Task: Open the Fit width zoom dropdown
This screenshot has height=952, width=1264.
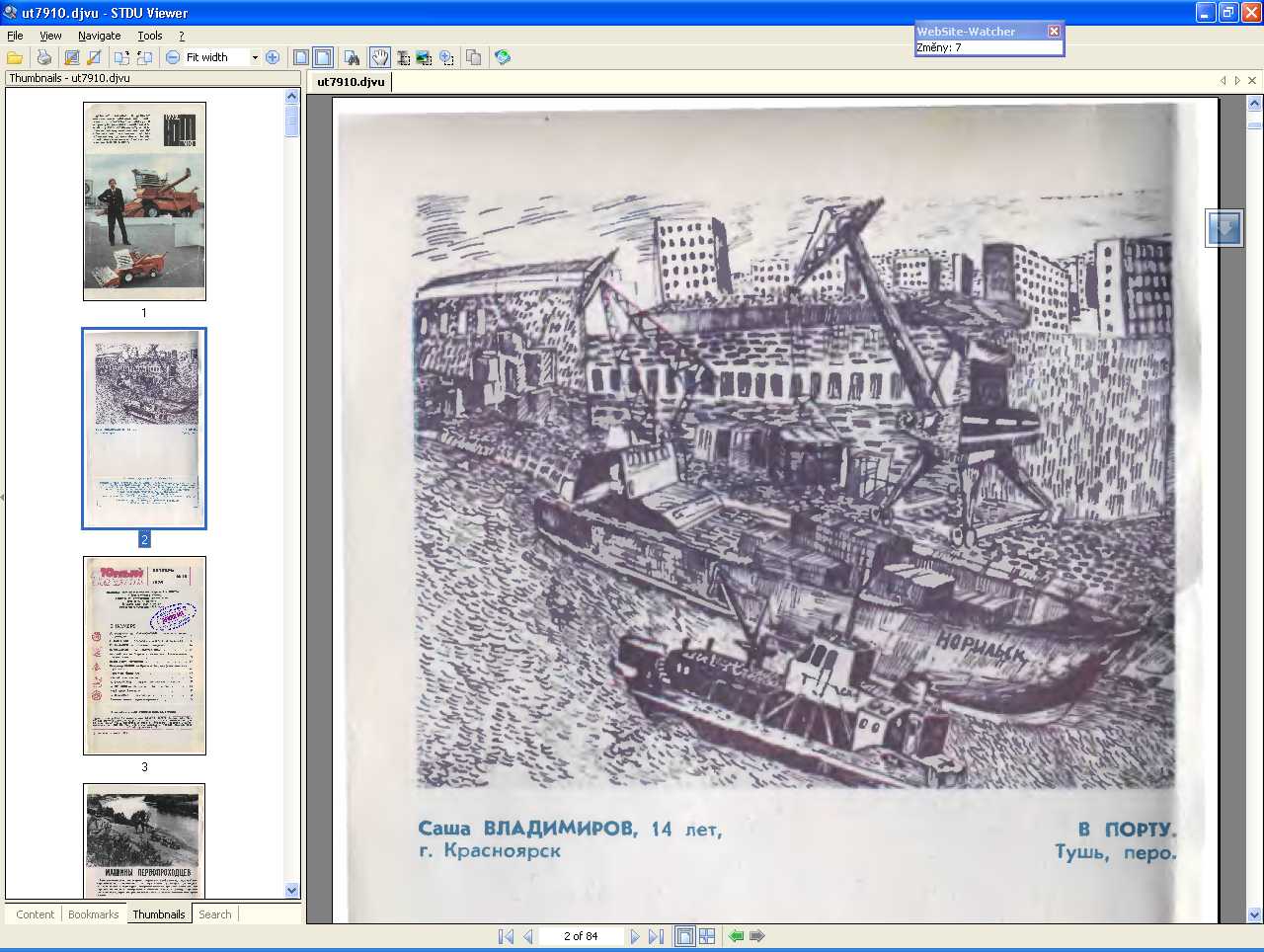Action: [255, 57]
